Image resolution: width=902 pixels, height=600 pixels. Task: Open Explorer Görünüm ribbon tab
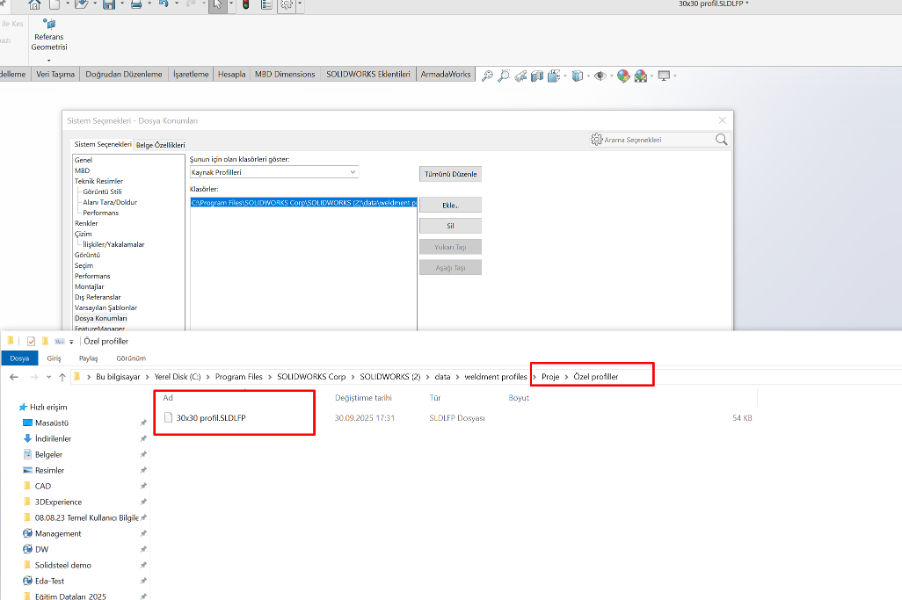131,358
